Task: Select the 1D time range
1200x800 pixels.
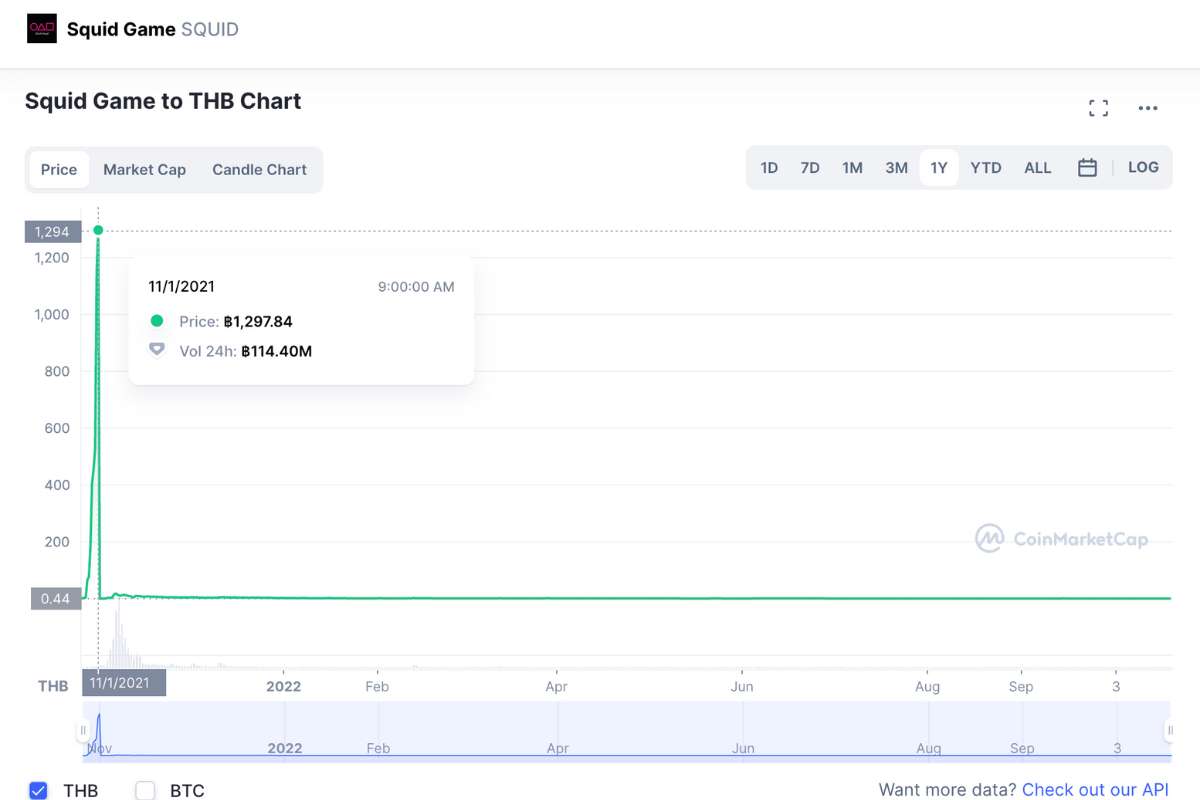Action: click(x=769, y=167)
